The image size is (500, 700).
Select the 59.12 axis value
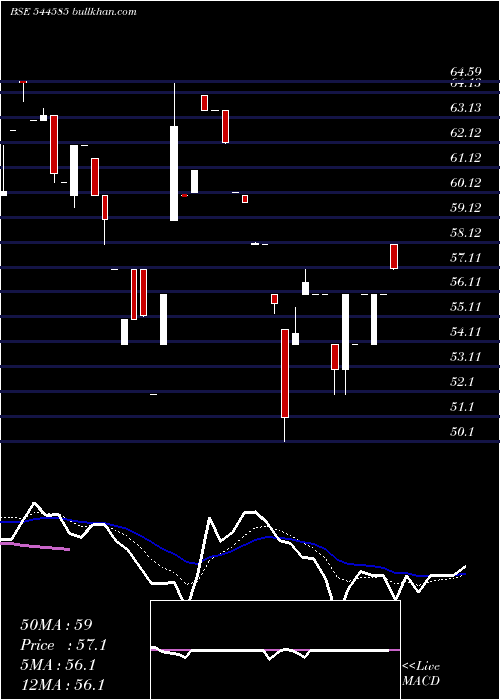(466, 208)
